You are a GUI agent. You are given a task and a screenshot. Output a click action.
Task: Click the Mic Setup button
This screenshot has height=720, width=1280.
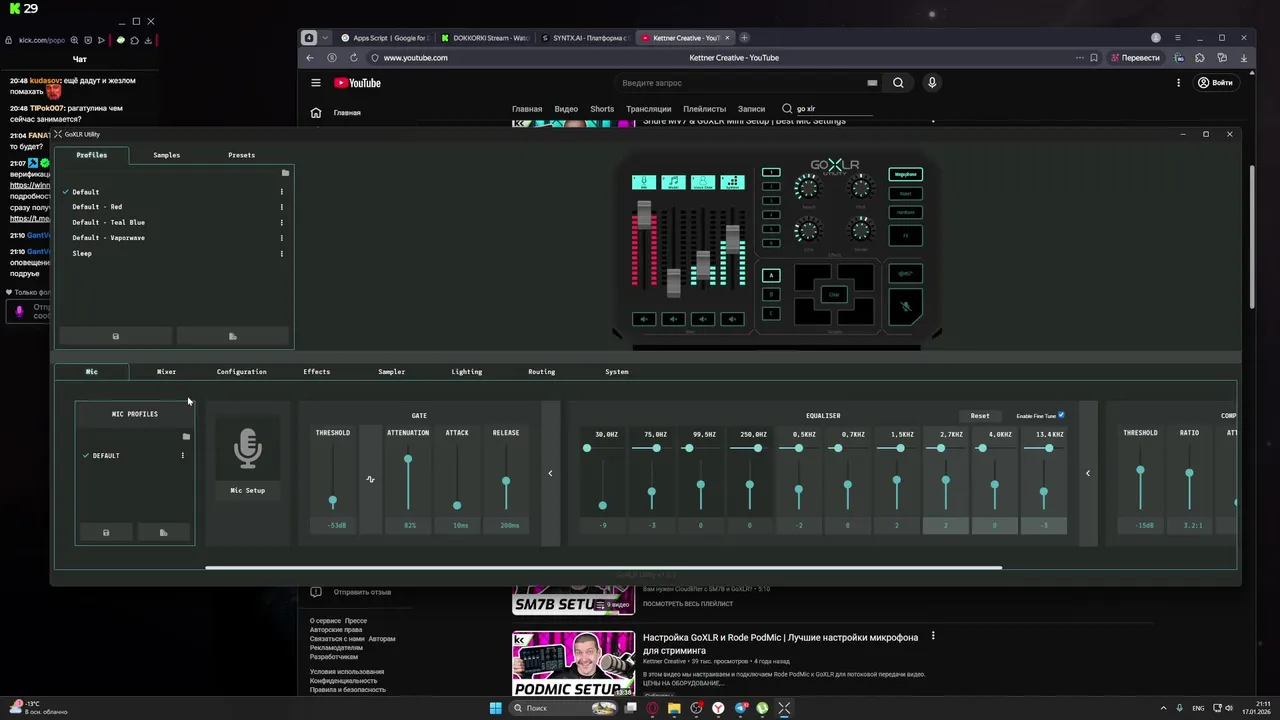click(x=248, y=491)
